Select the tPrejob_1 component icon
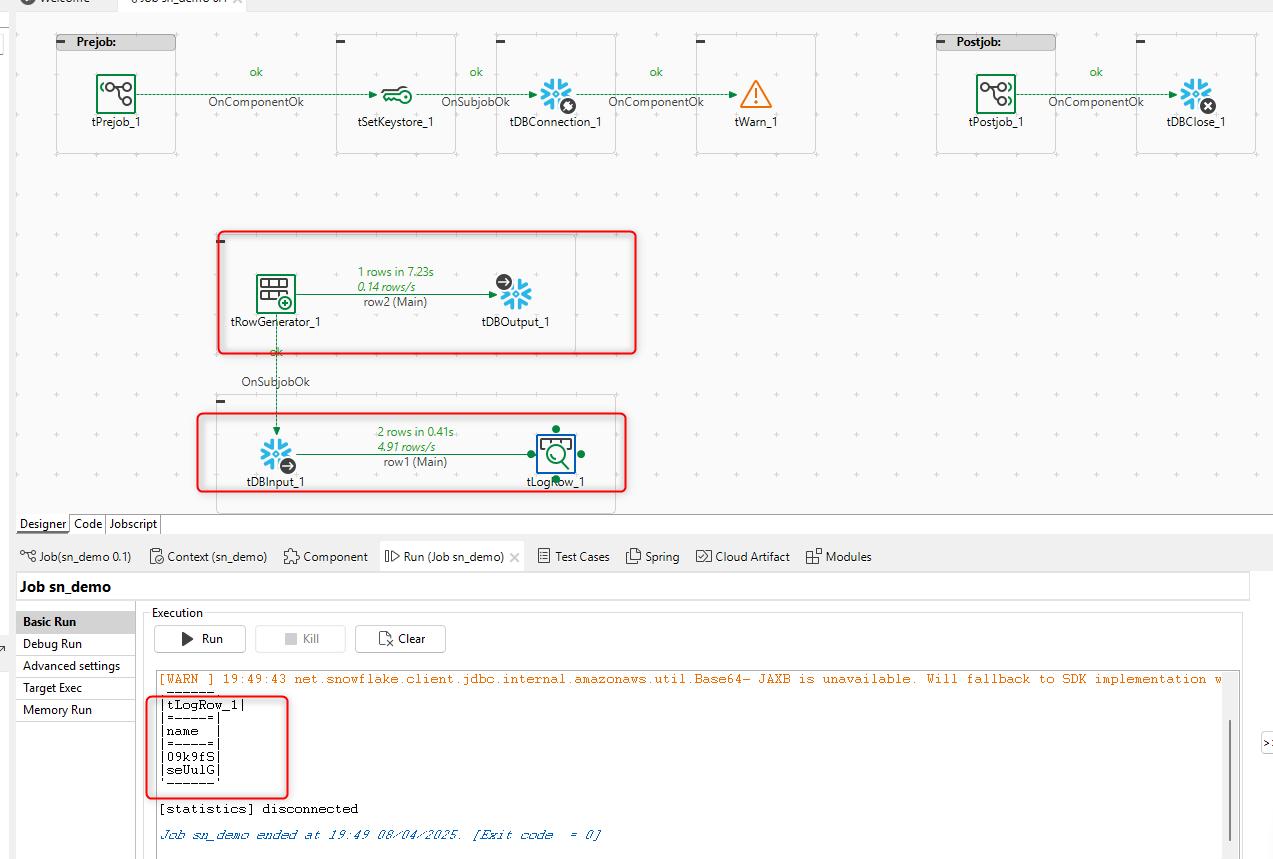The height and width of the screenshot is (859, 1273). tap(115, 92)
